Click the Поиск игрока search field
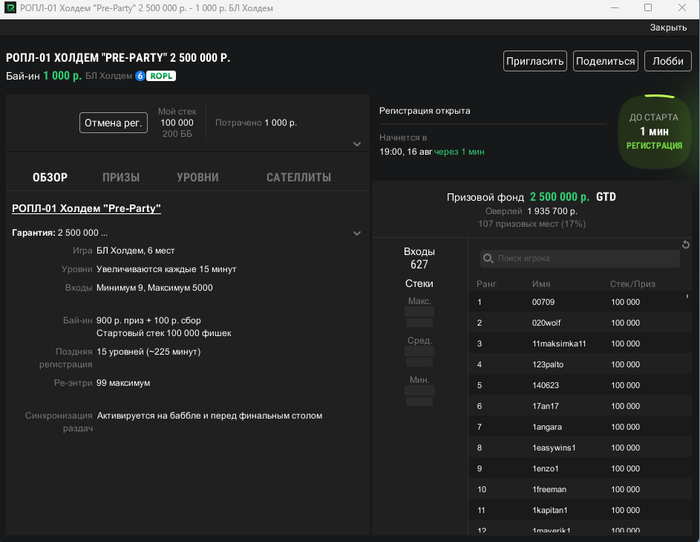Viewport: 700px width, 542px height. [580, 258]
